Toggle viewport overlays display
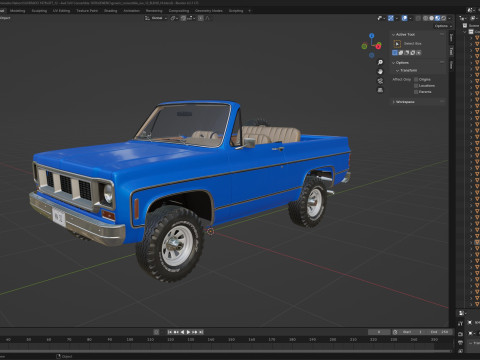This screenshot has width=480, height=360. pos(404,18)
